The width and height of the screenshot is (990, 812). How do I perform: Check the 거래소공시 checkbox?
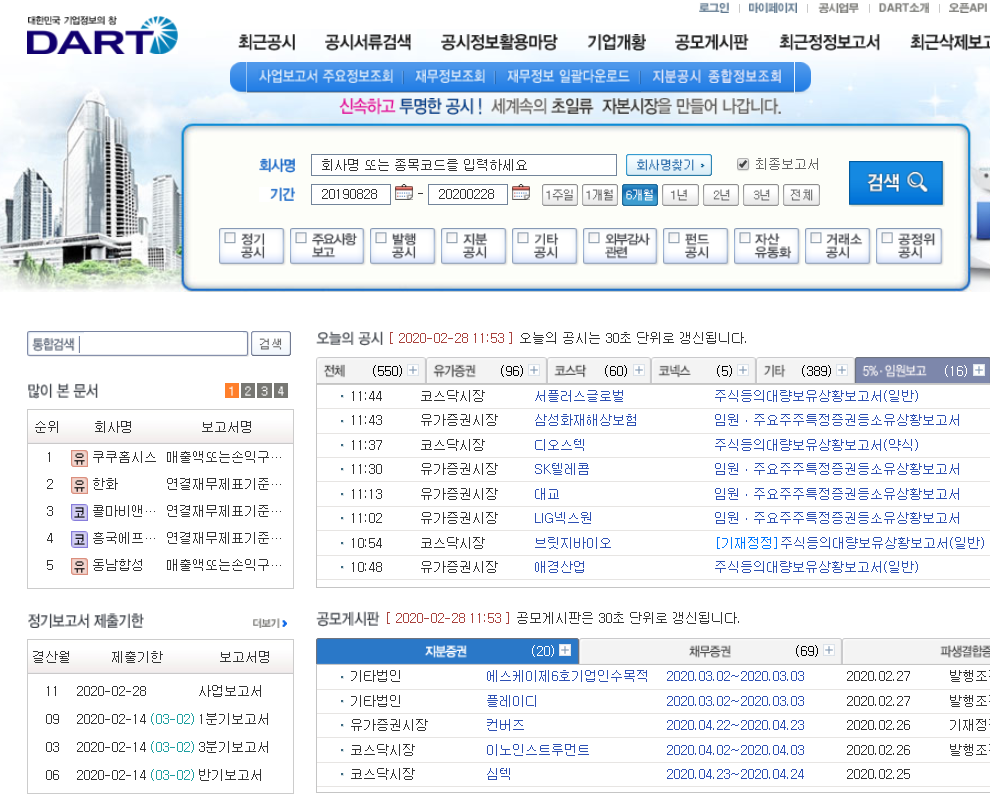tap(816, 238)
